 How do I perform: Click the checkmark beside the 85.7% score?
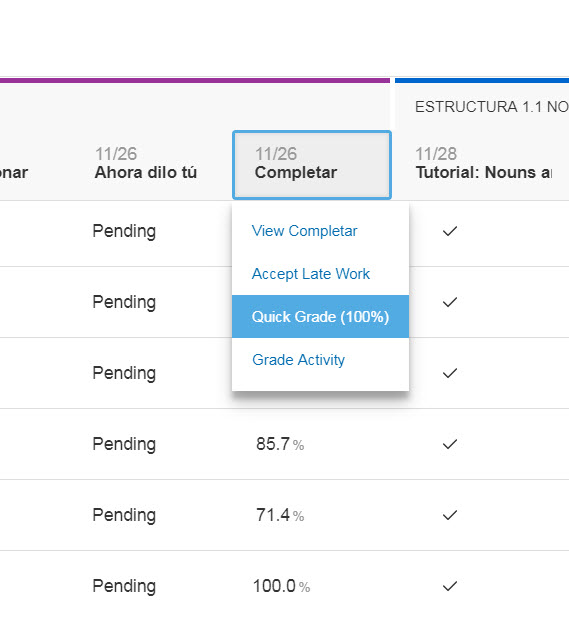[x=450, y=444]
